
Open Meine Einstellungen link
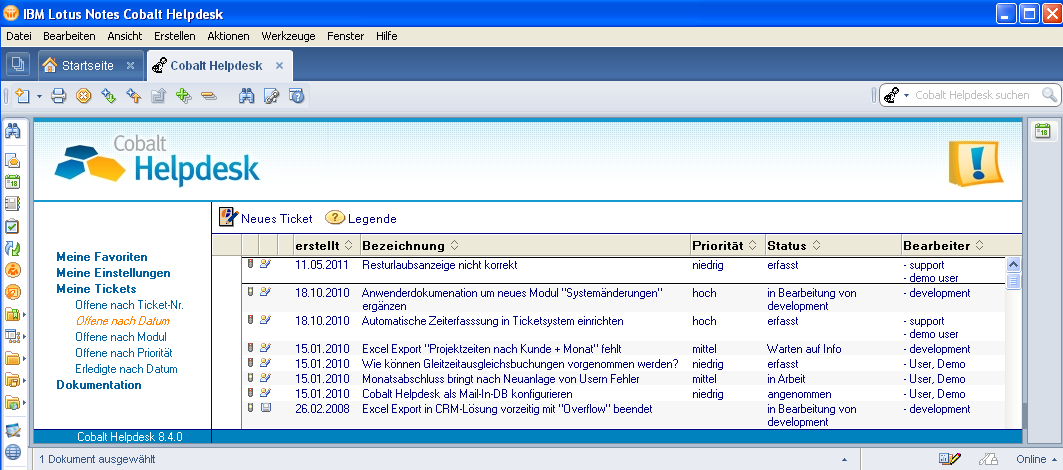point(113,273)
